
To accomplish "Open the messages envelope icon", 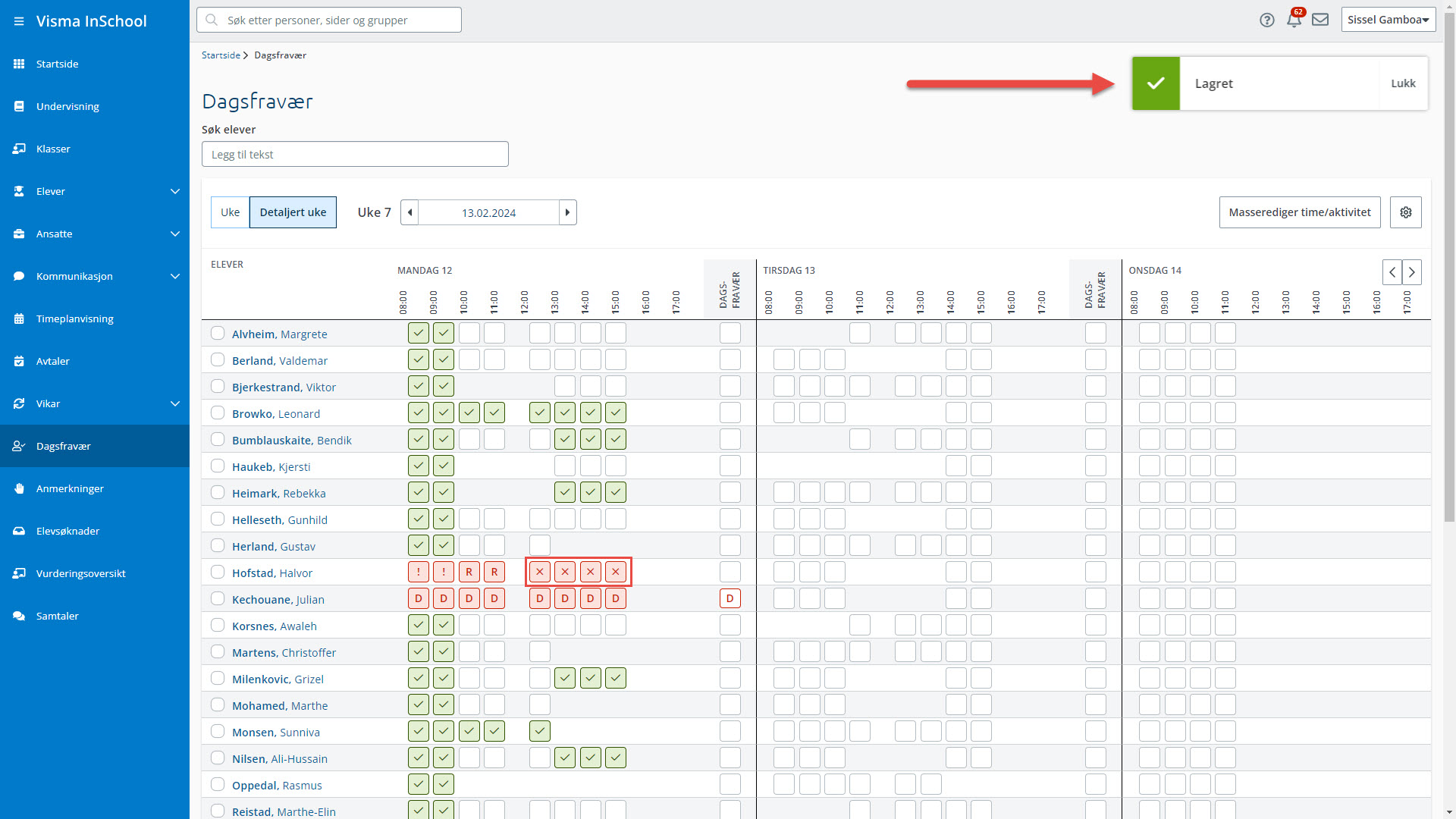I will 1320,20.
